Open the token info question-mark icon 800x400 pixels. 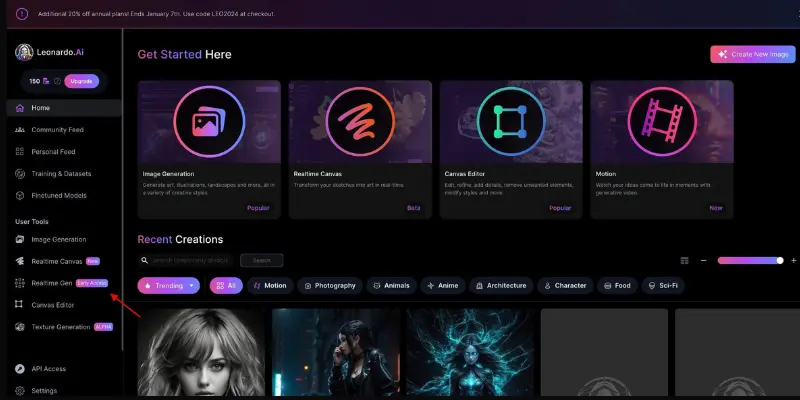(57, 81)
